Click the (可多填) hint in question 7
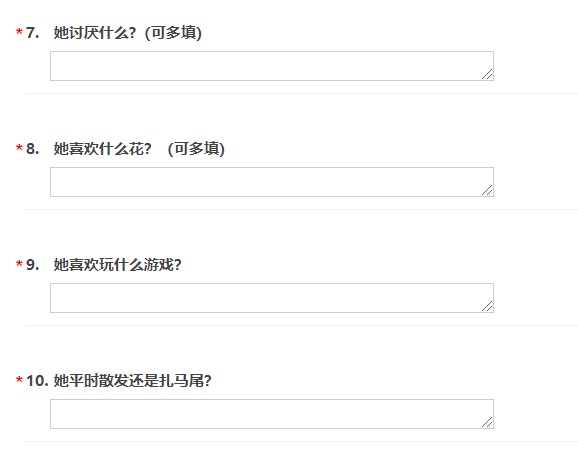Image resolution: width=578 pixels, height=456 pixels. [173, 33]
